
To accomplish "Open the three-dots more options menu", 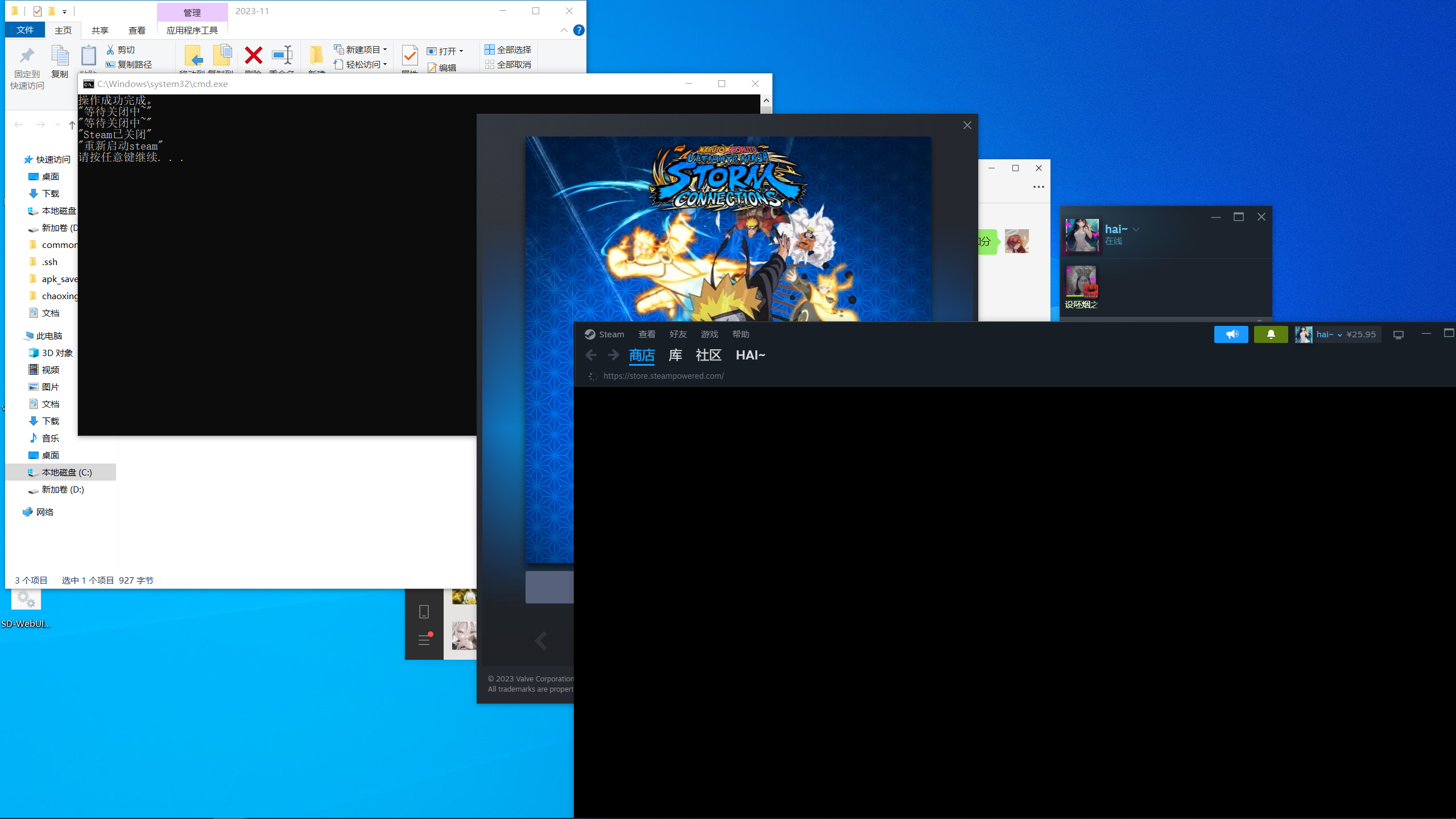I will pos(1039,187).
